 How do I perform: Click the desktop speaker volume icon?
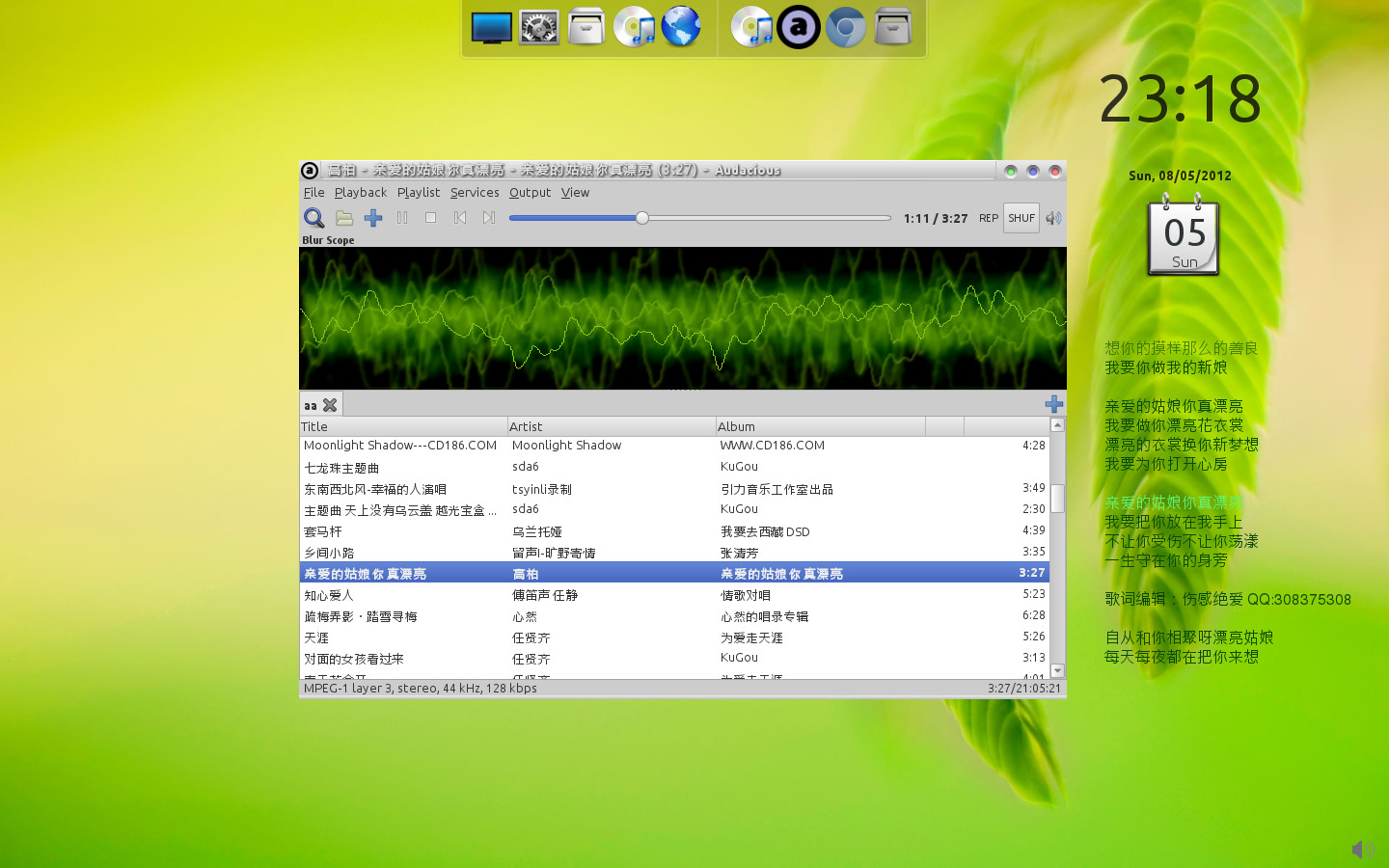coord(1363,849)
